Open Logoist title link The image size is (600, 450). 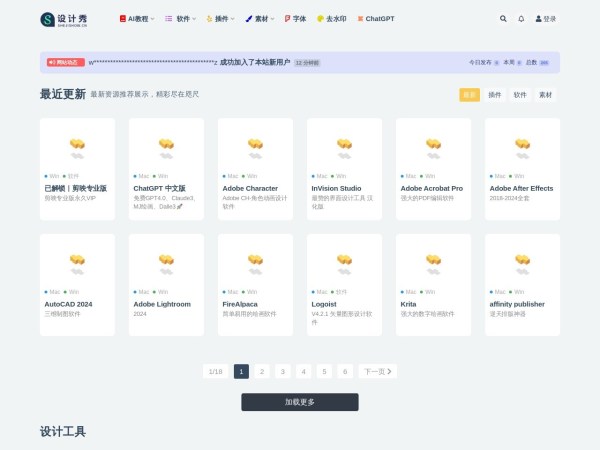324,304
